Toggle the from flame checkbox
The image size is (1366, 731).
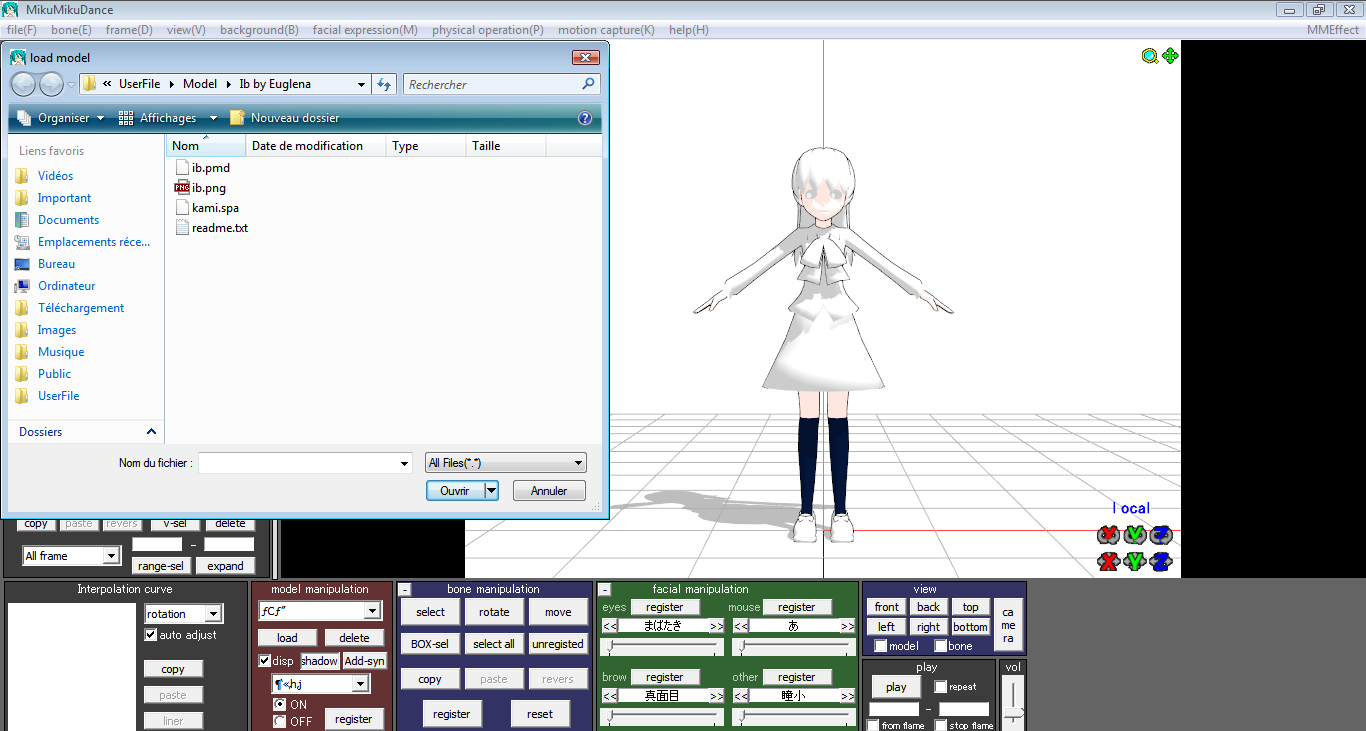pos(873,726)
